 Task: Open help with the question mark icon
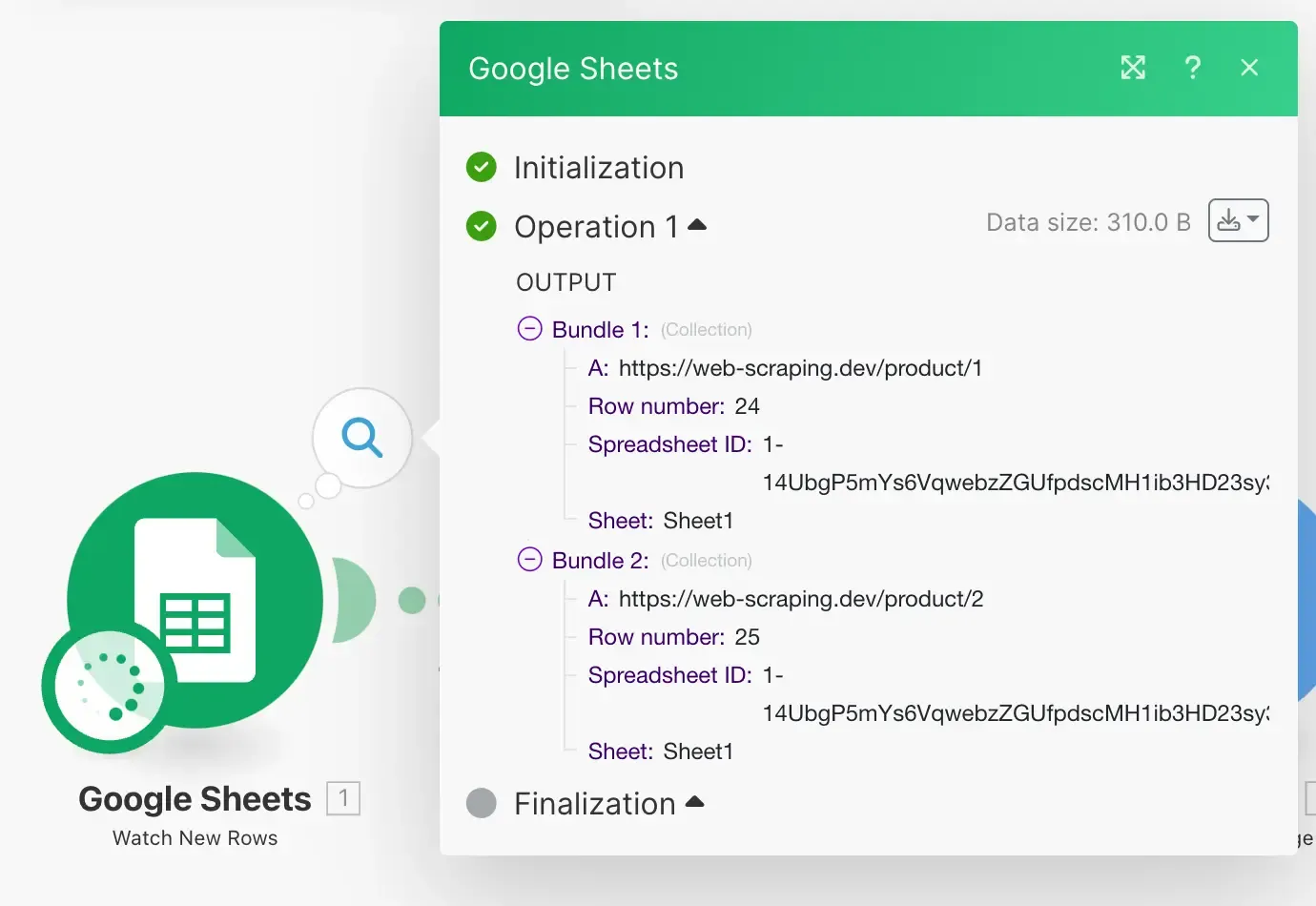coord(1192,68)
